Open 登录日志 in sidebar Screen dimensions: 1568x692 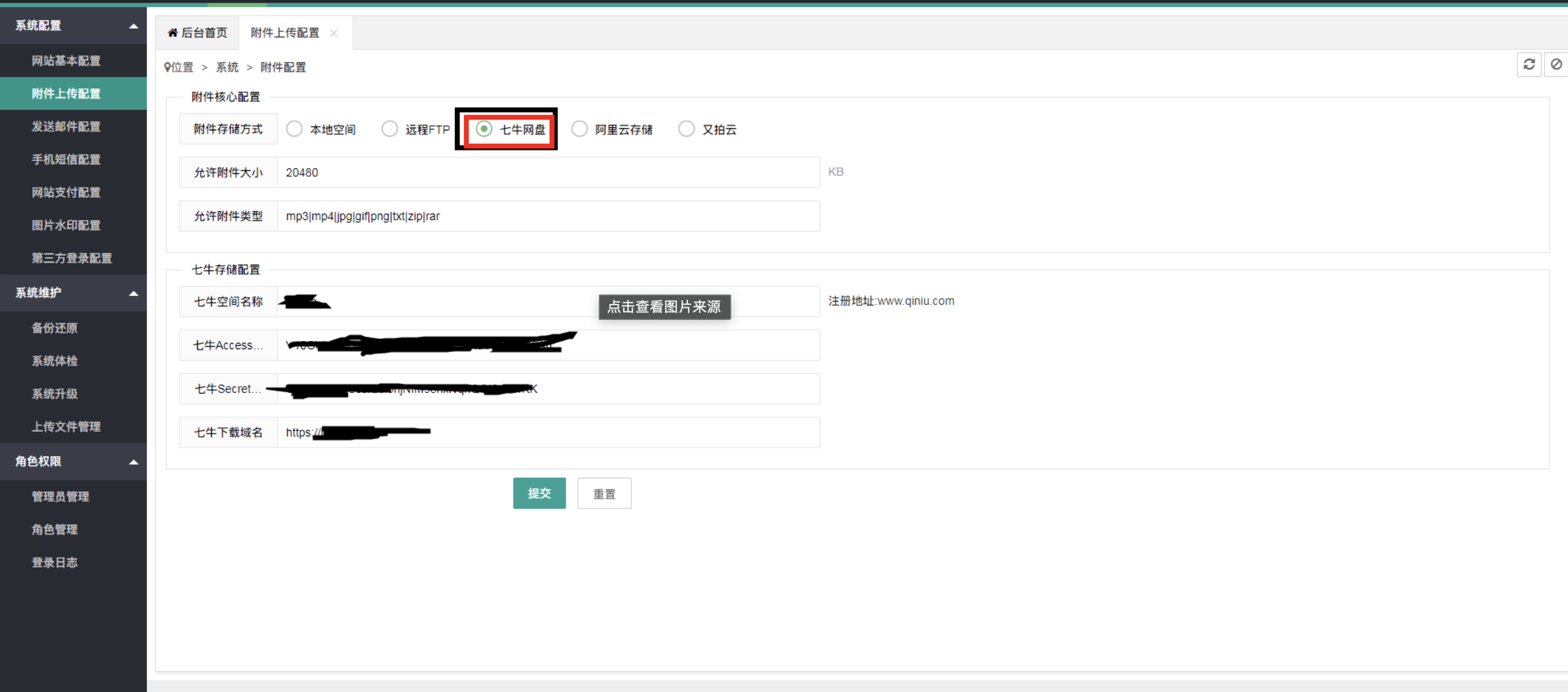coord(73,563)
